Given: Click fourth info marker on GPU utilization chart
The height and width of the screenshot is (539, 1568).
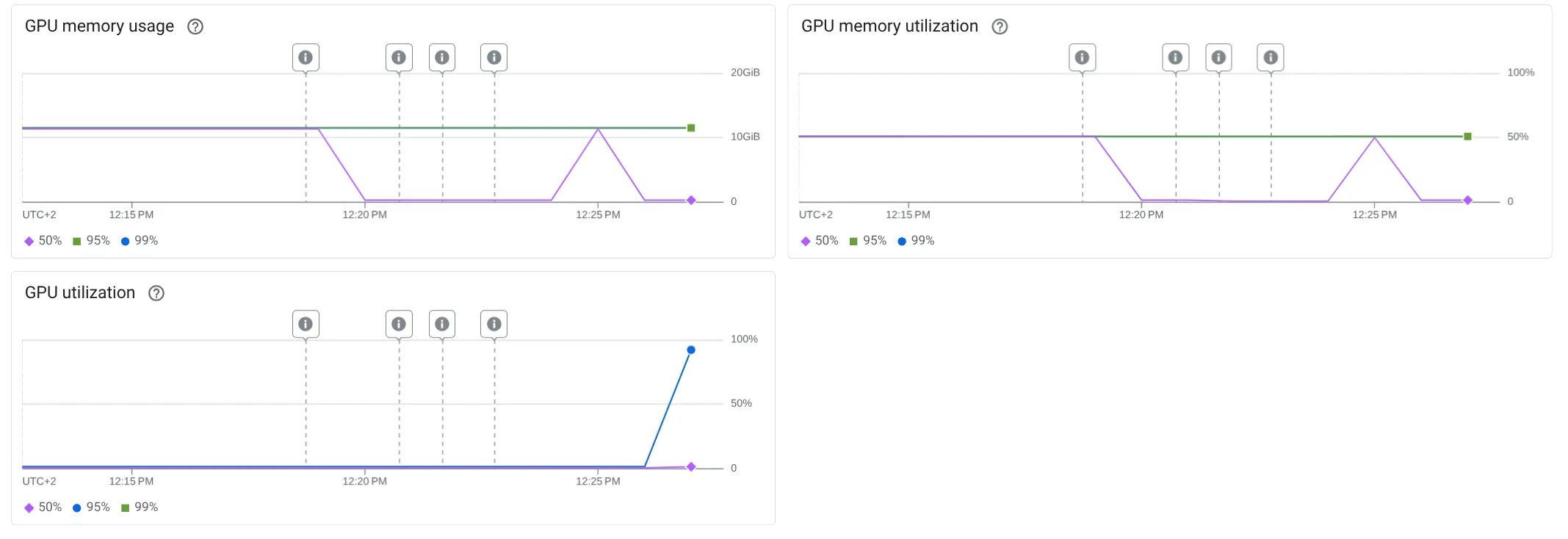Looking at the screenshot, I should [x=494, y=324].
